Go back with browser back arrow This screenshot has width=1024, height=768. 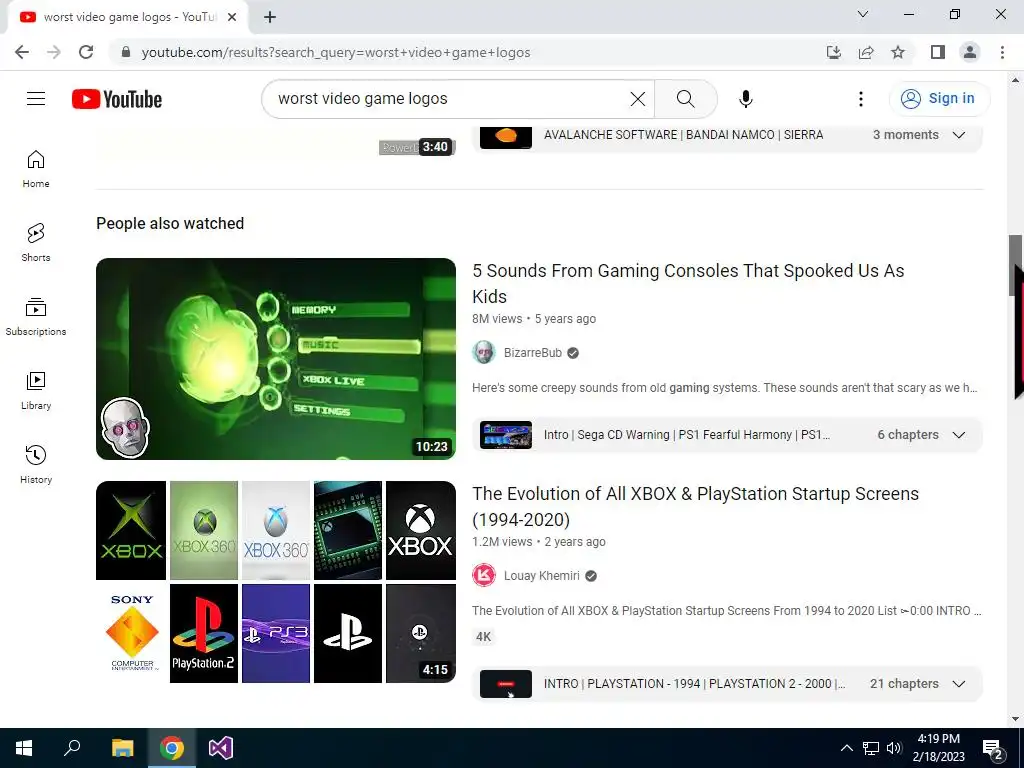22,52
